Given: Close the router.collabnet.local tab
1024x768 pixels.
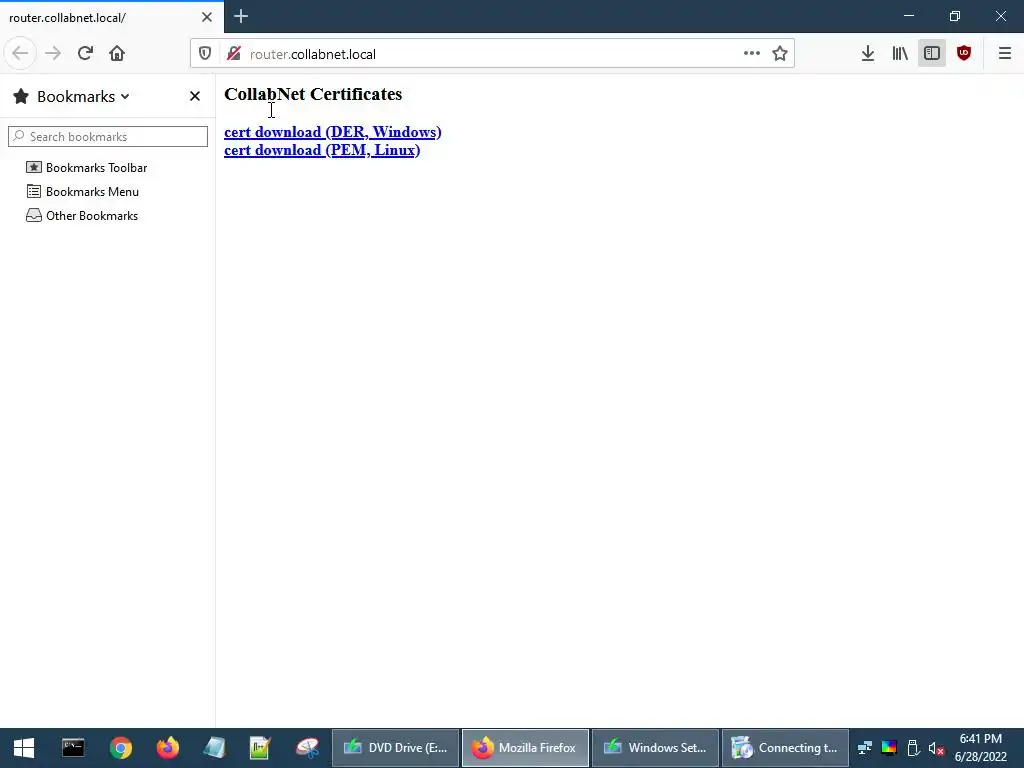Looking at the screenshot, I should 207,17.
